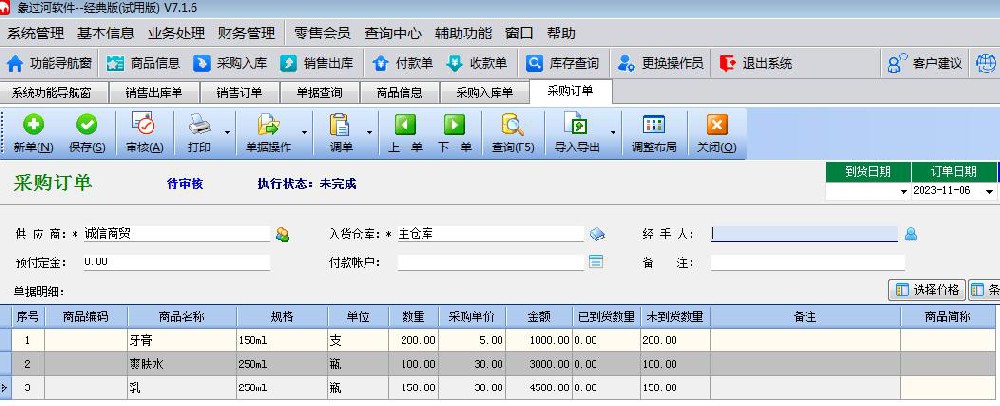Image resolution: width=1000 pixels, height=406 pixels.
Task: Click 查询(F5) search icon
Action: pyautogui.click(x=512, y=124)
